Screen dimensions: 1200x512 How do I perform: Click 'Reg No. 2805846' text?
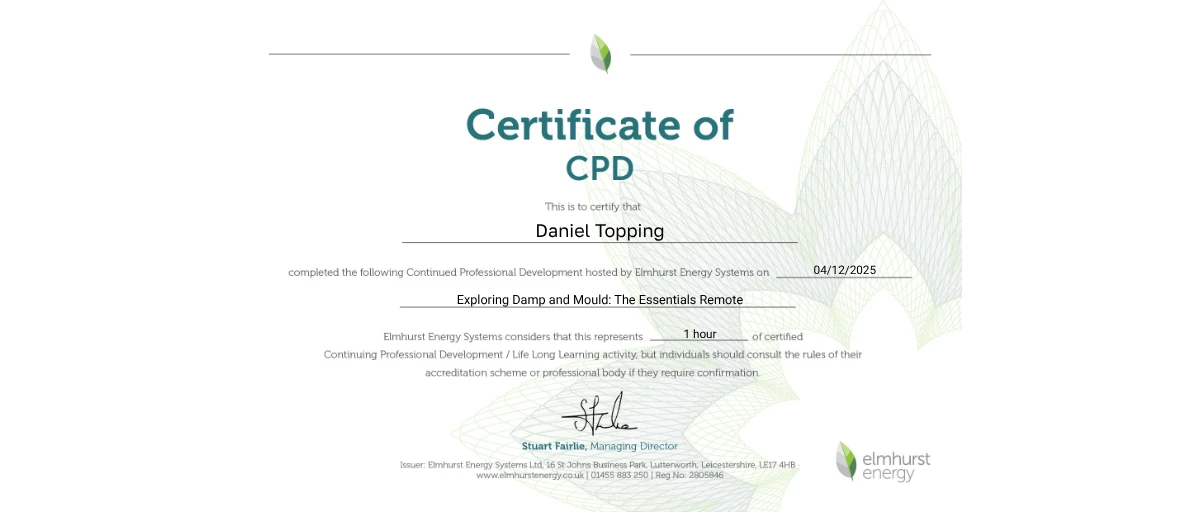[688, 476]
